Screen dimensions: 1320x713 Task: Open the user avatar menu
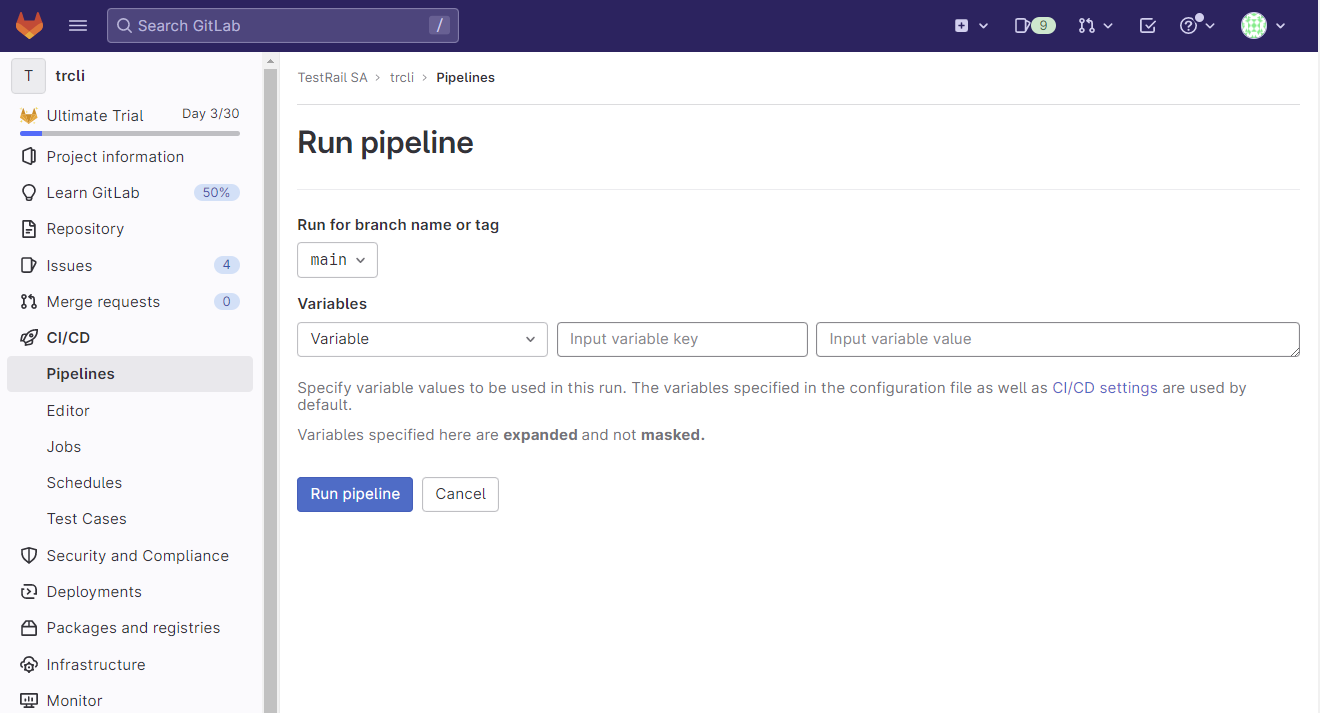click(1262, 26)
